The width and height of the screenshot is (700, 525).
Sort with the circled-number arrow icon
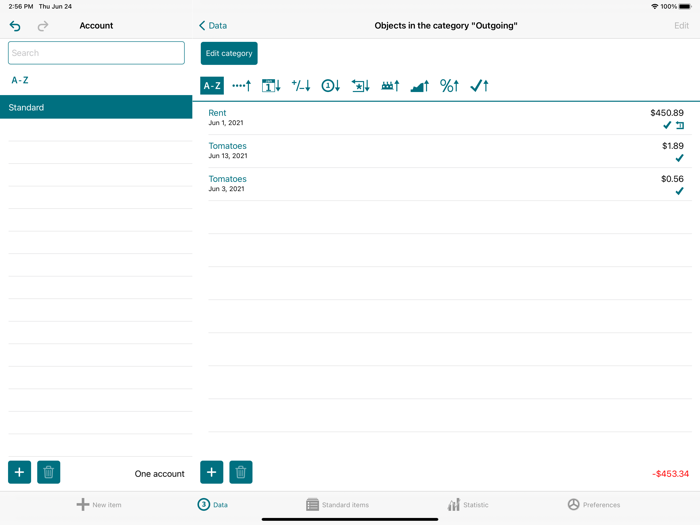pos(331,85)
